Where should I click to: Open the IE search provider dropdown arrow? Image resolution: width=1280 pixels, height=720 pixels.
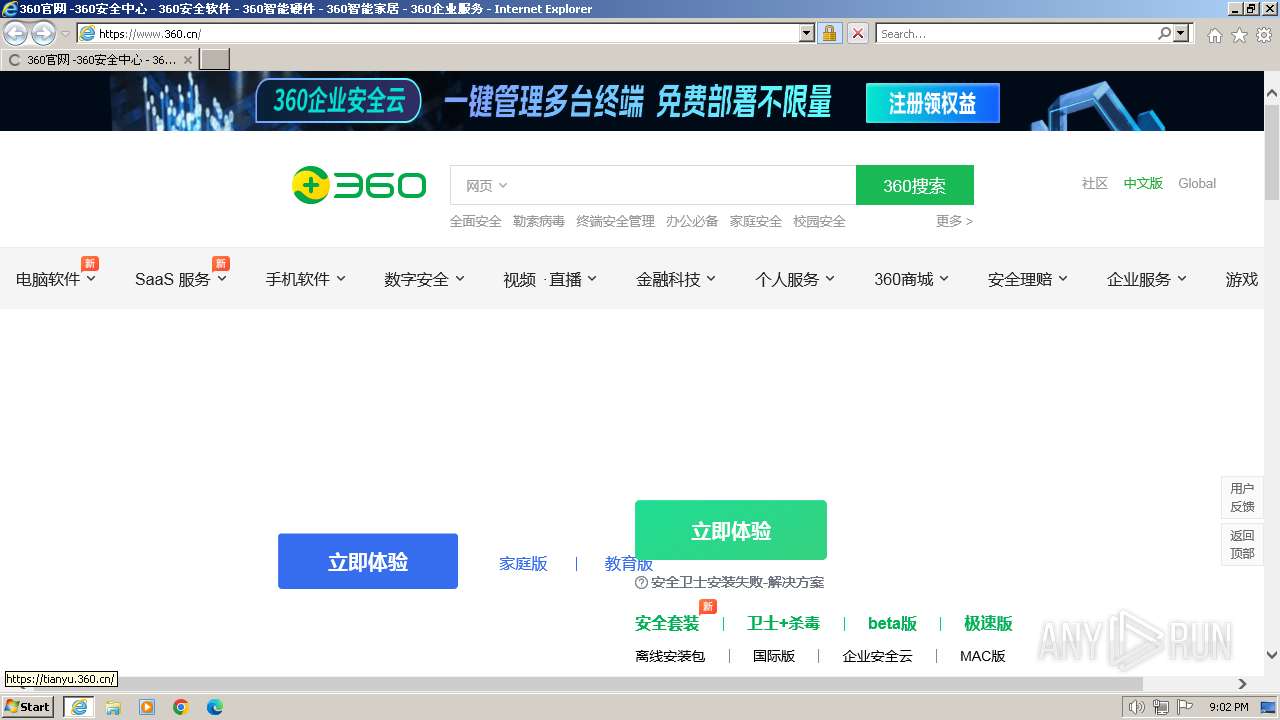pyautogui.click(x=1181, y=33)
